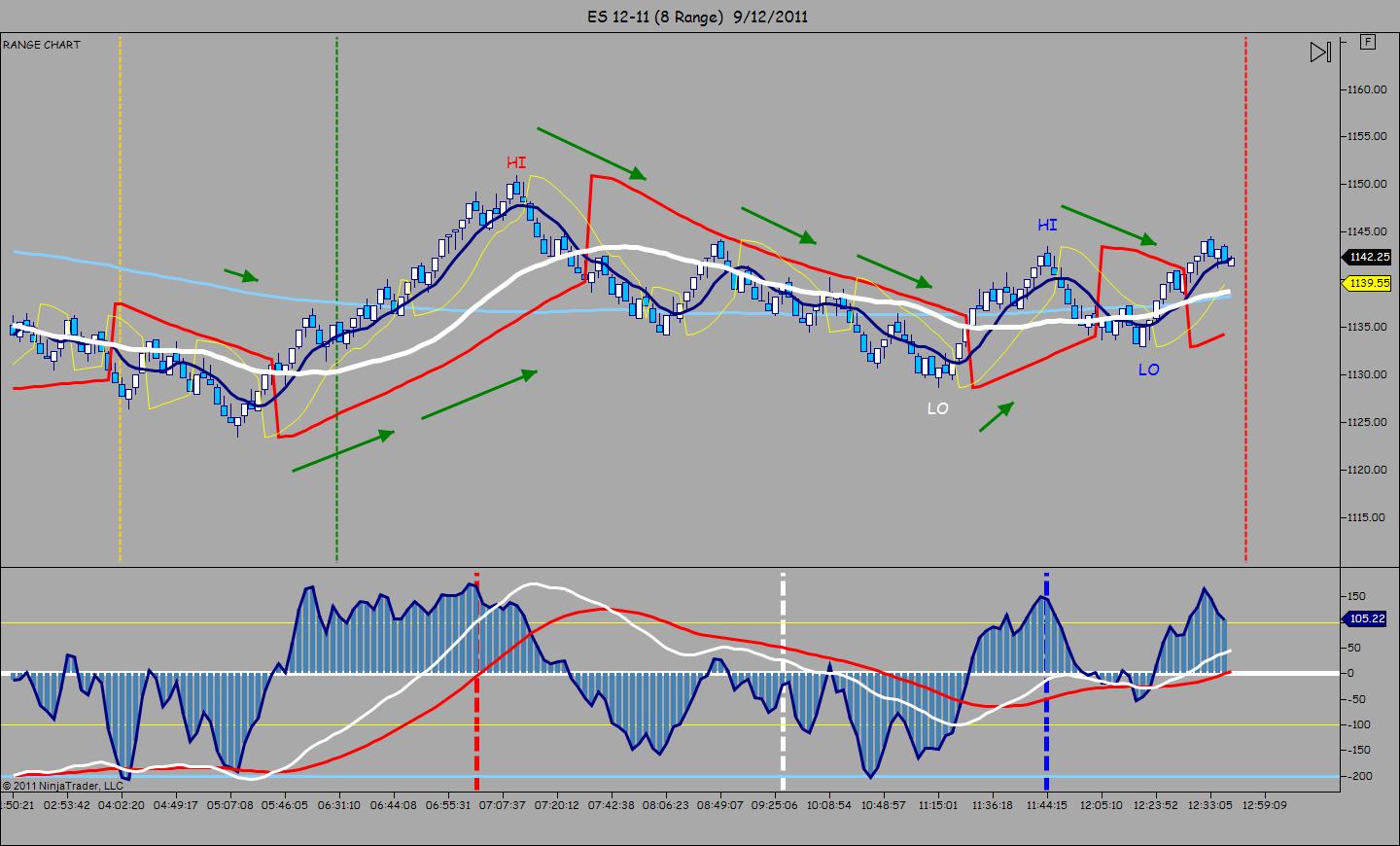Click the 06:55:31 time axis label
Screen dimensions: 1400x846
[448, 805]
